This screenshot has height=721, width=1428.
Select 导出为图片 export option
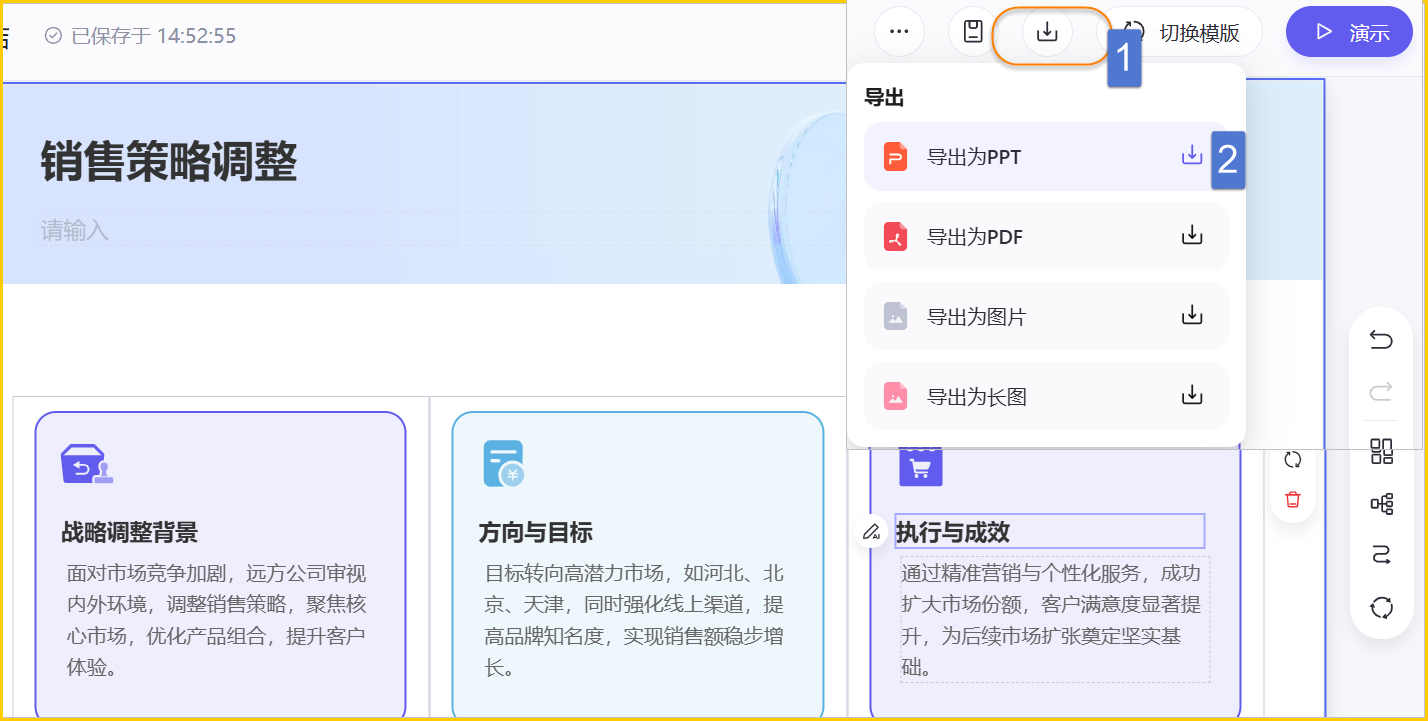1046,316
